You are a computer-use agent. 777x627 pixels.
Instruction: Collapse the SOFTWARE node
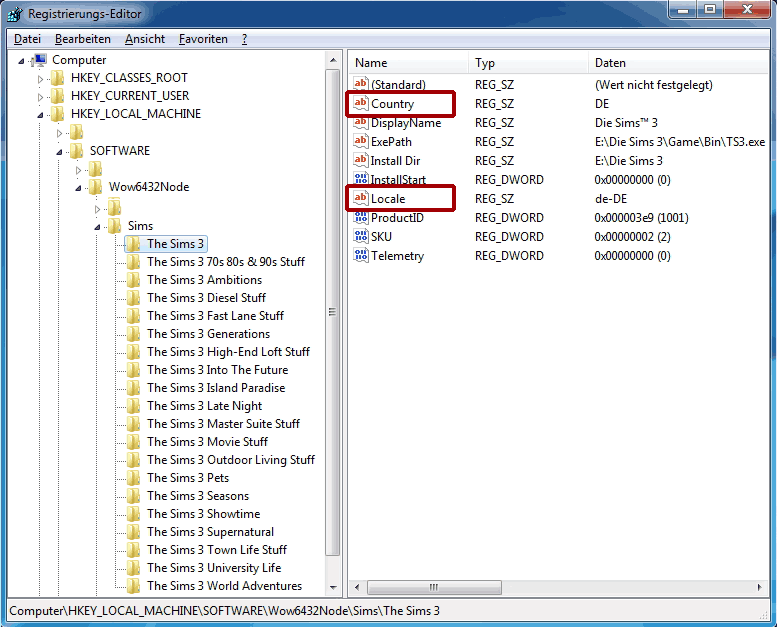tap(59, 152)
